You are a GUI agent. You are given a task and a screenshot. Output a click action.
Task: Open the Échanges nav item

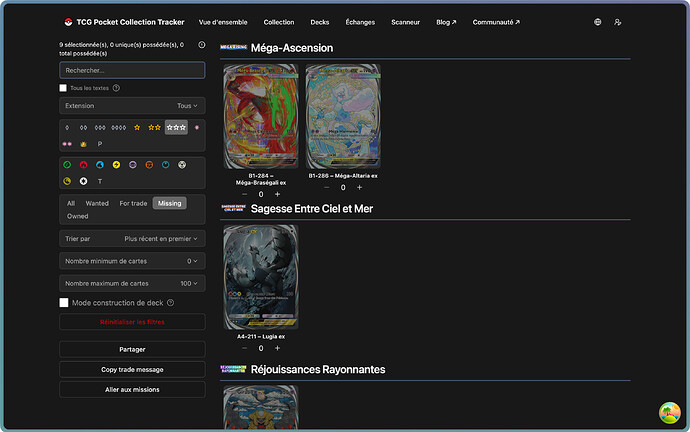click(x=360, y=22)
